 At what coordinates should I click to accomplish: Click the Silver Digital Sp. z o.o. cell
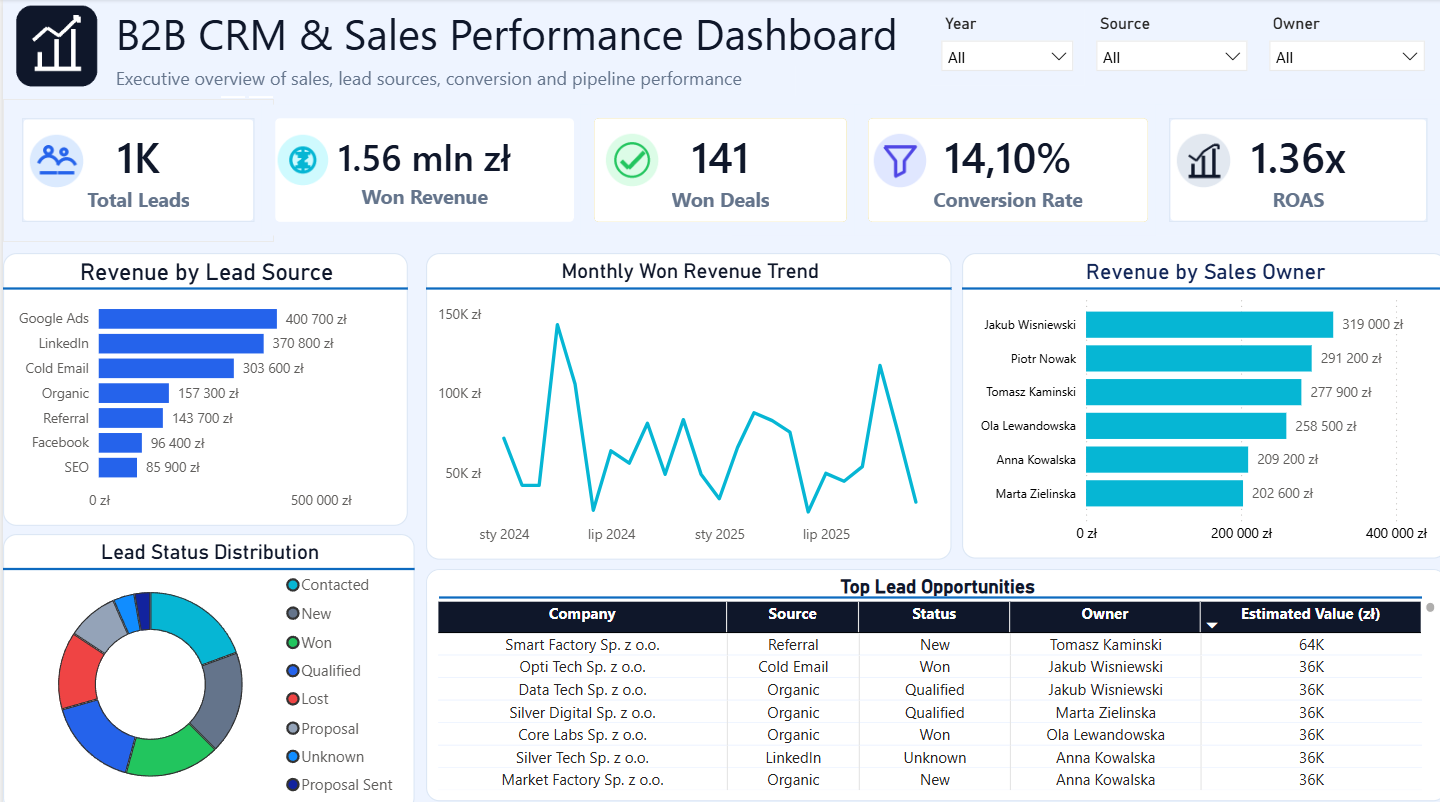pyautogui.click(x=582, y=713)
